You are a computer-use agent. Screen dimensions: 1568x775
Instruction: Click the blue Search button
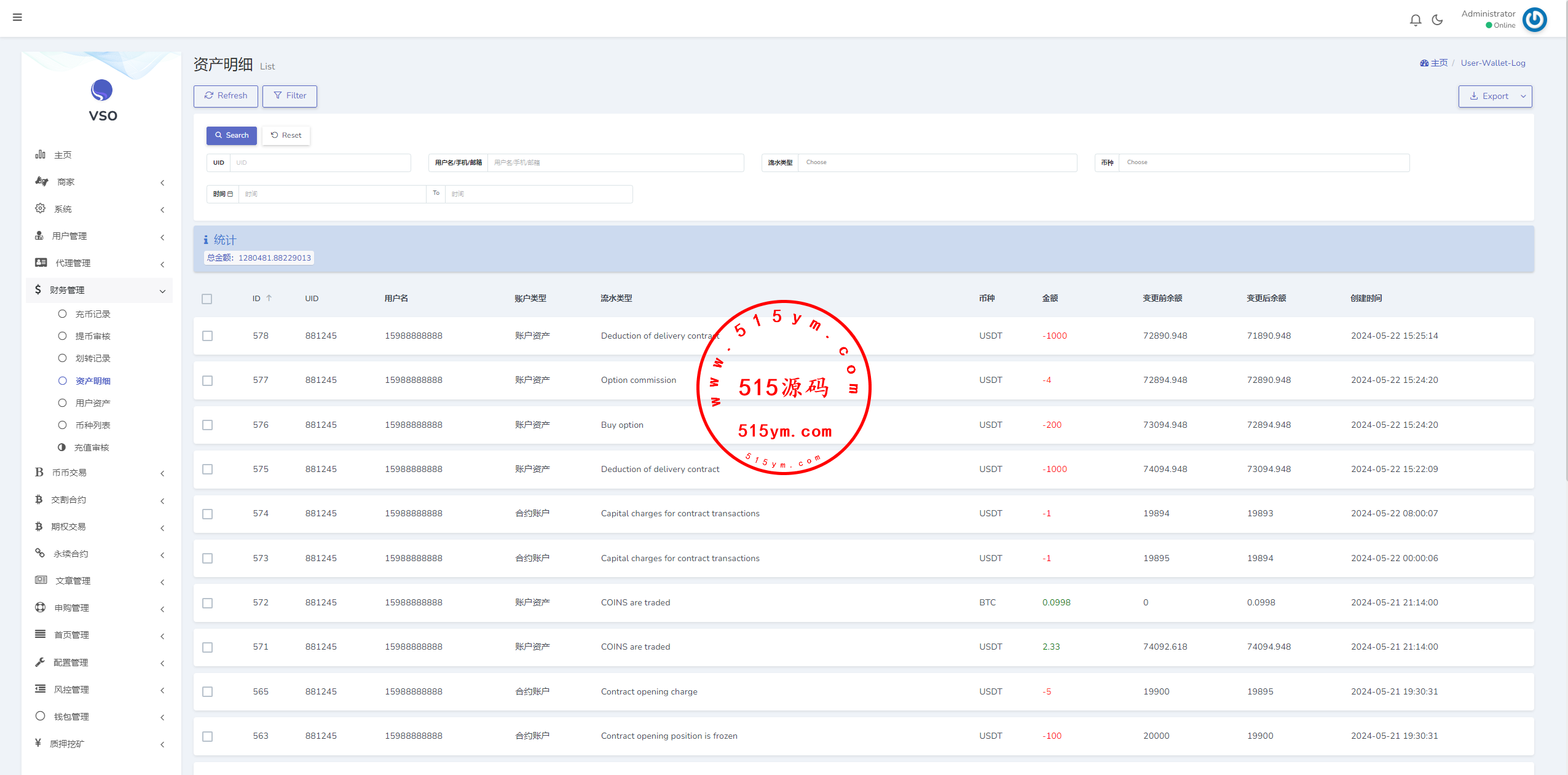(x=231, y=135)
